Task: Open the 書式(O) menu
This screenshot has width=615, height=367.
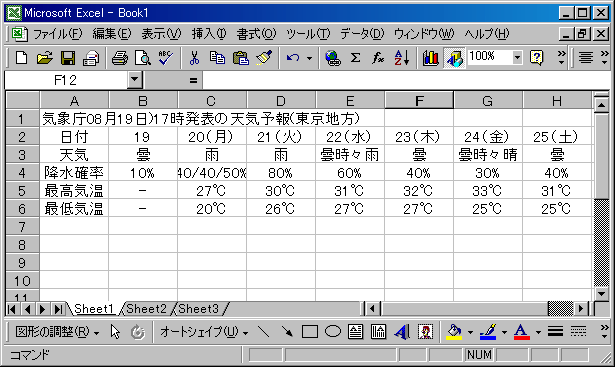Action: 256,34
